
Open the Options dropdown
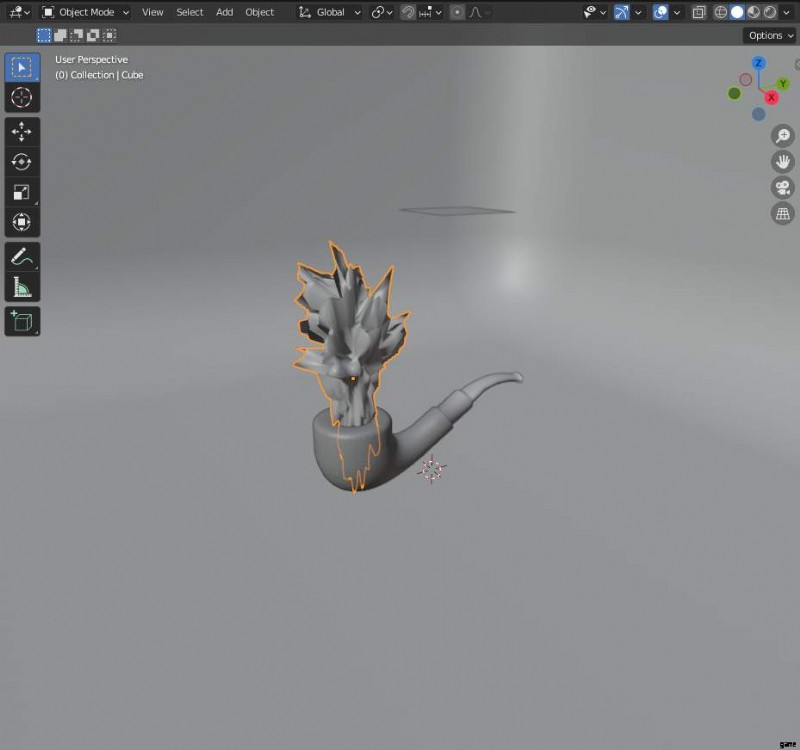[x=770, y=35]
